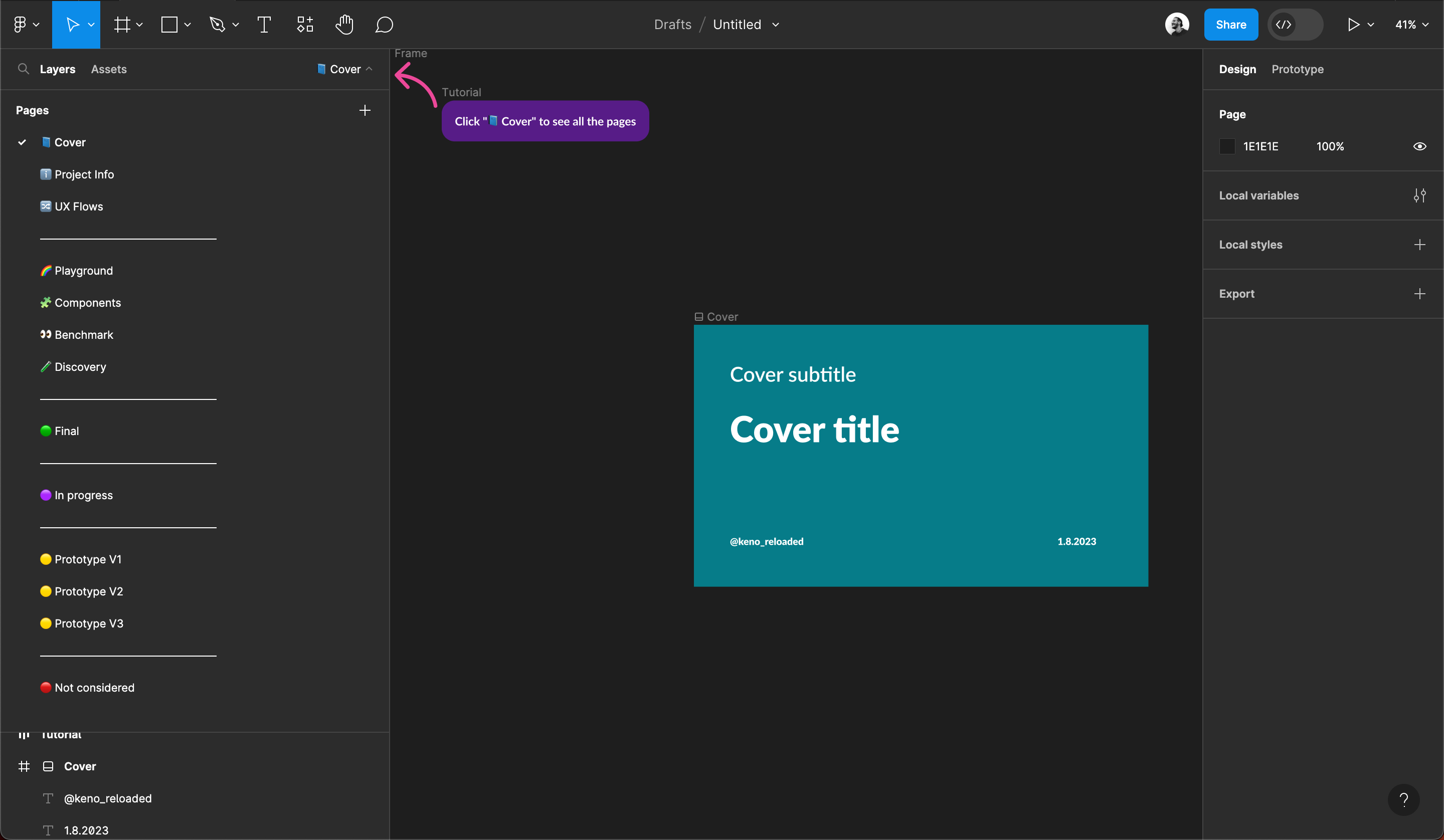
Task: Click the layers search icon
Action: coord(23,69)
